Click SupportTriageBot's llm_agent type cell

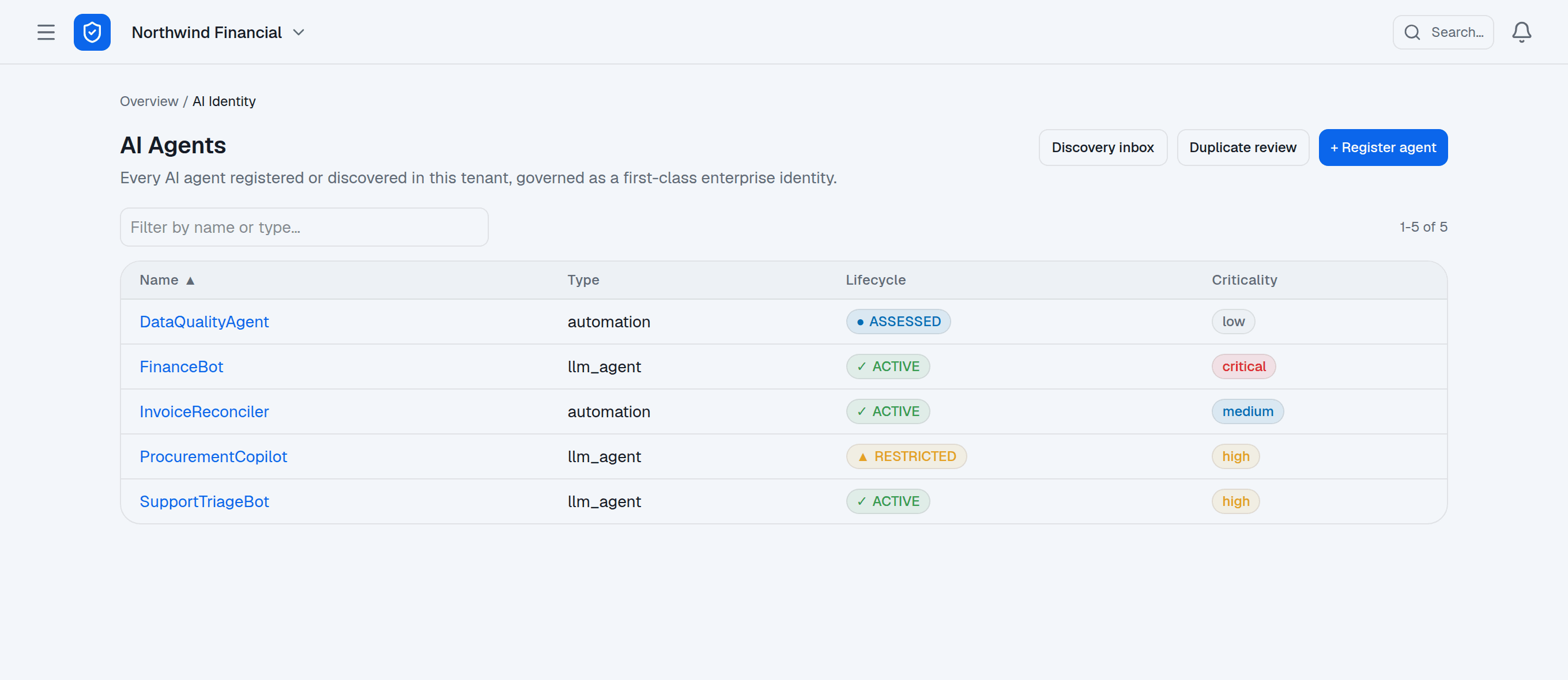coord(604,502)
